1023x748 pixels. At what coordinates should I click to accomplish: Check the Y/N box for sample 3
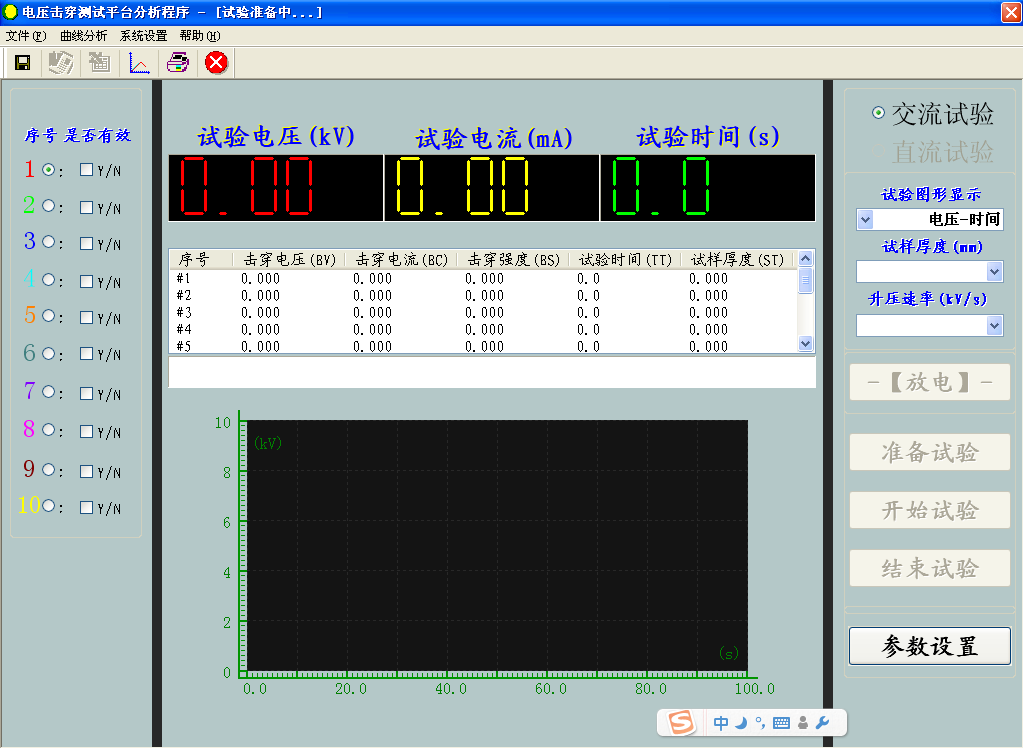[86, 242]
